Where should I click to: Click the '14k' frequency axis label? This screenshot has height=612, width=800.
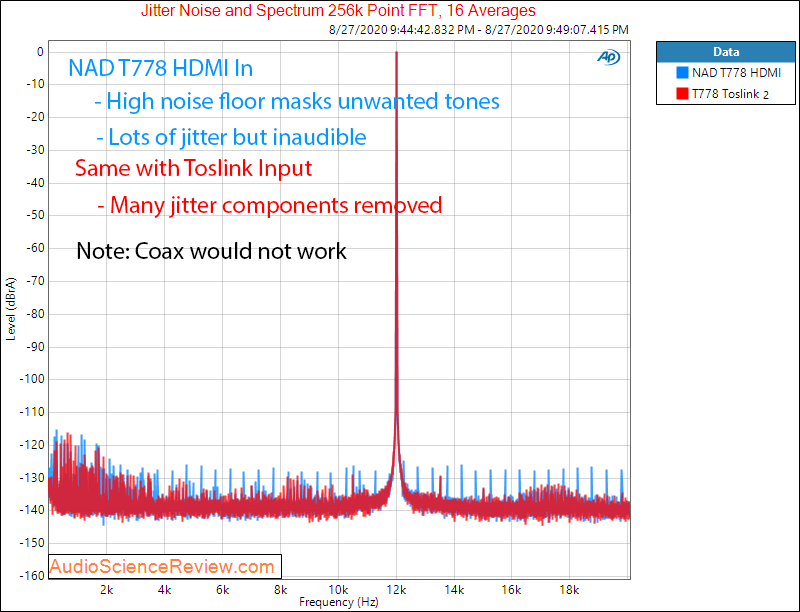point(454,590)
